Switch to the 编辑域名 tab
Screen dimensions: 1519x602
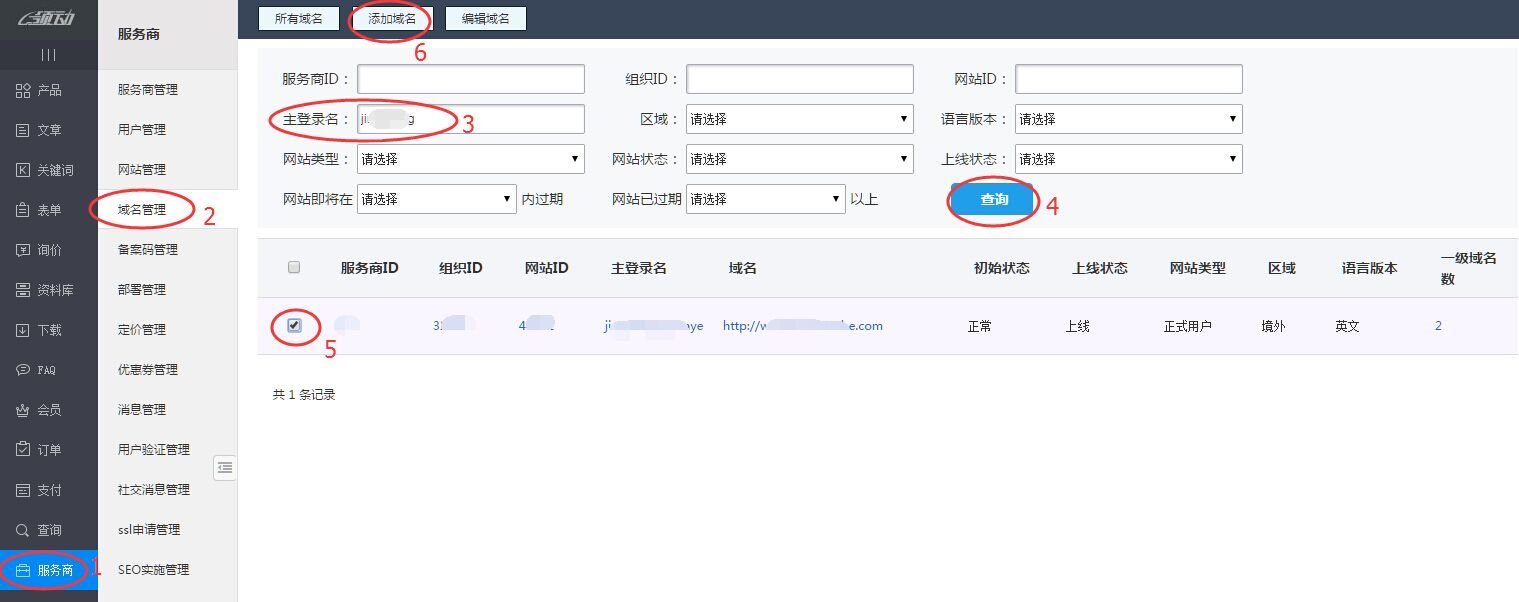[485, 19]
